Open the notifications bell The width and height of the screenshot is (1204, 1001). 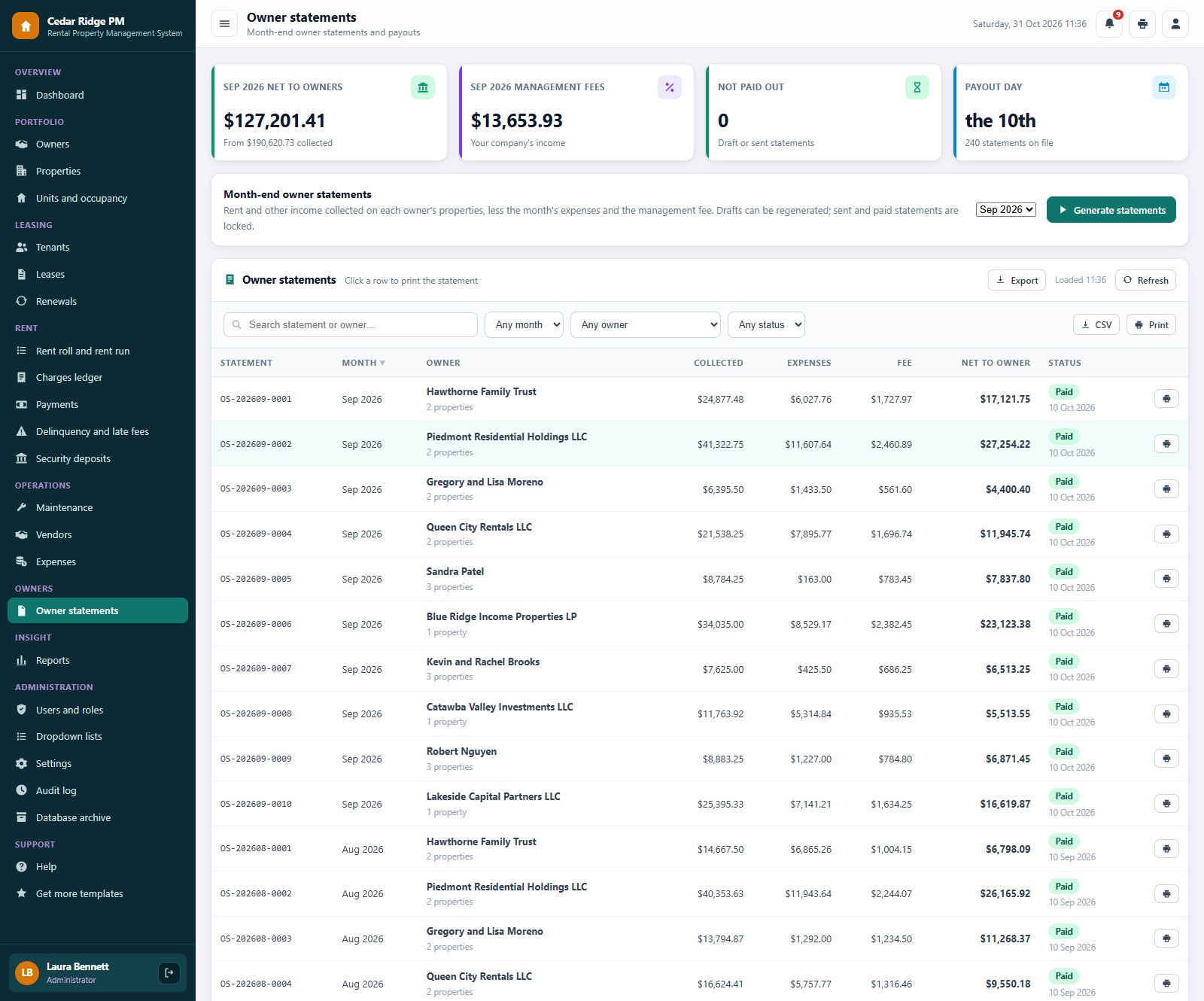coord(1109,24)
